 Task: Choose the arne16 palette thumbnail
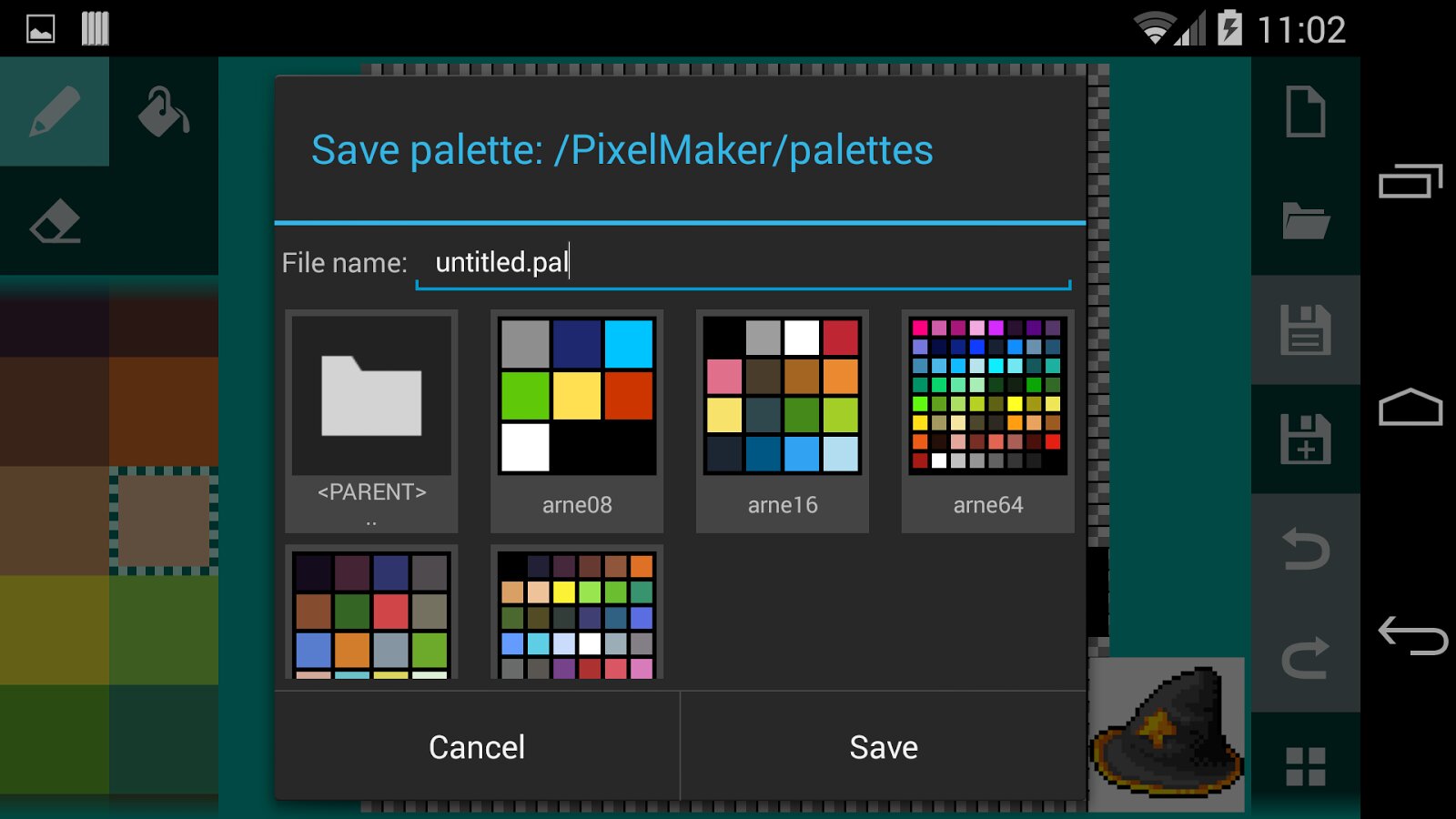[783, 420]
